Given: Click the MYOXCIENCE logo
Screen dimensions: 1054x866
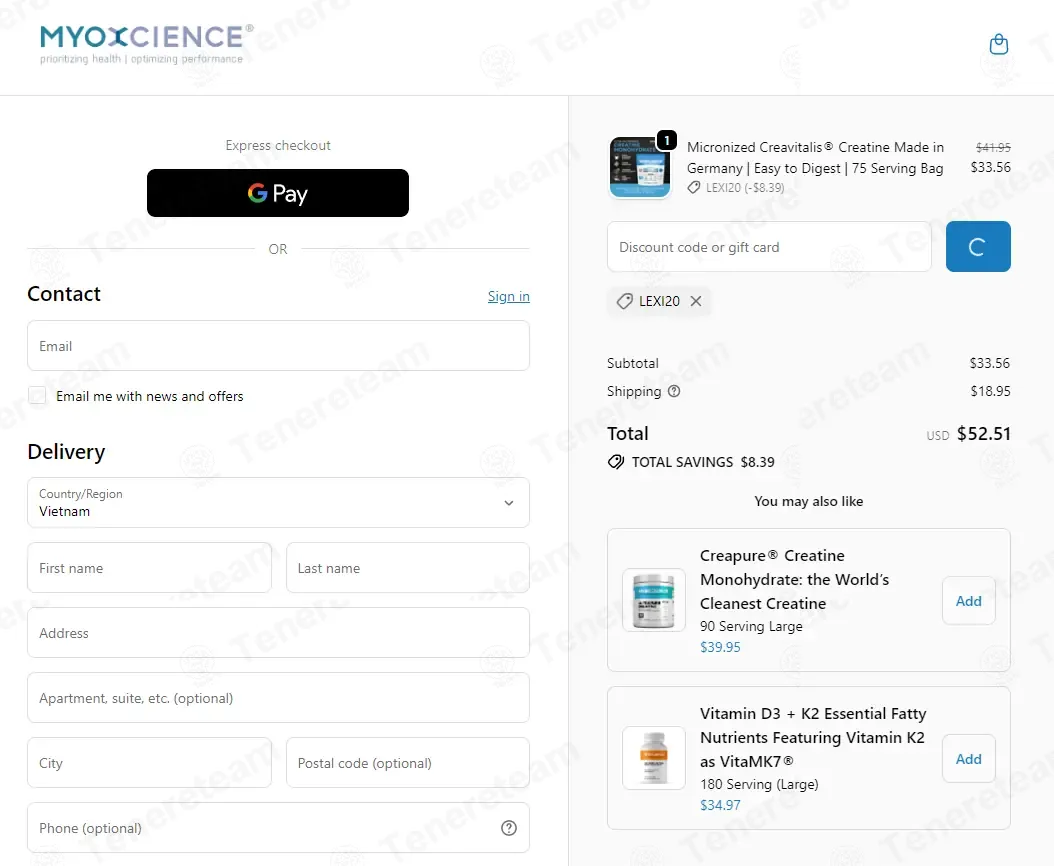Looking at the screenshot, I should (x=147, y=44).
